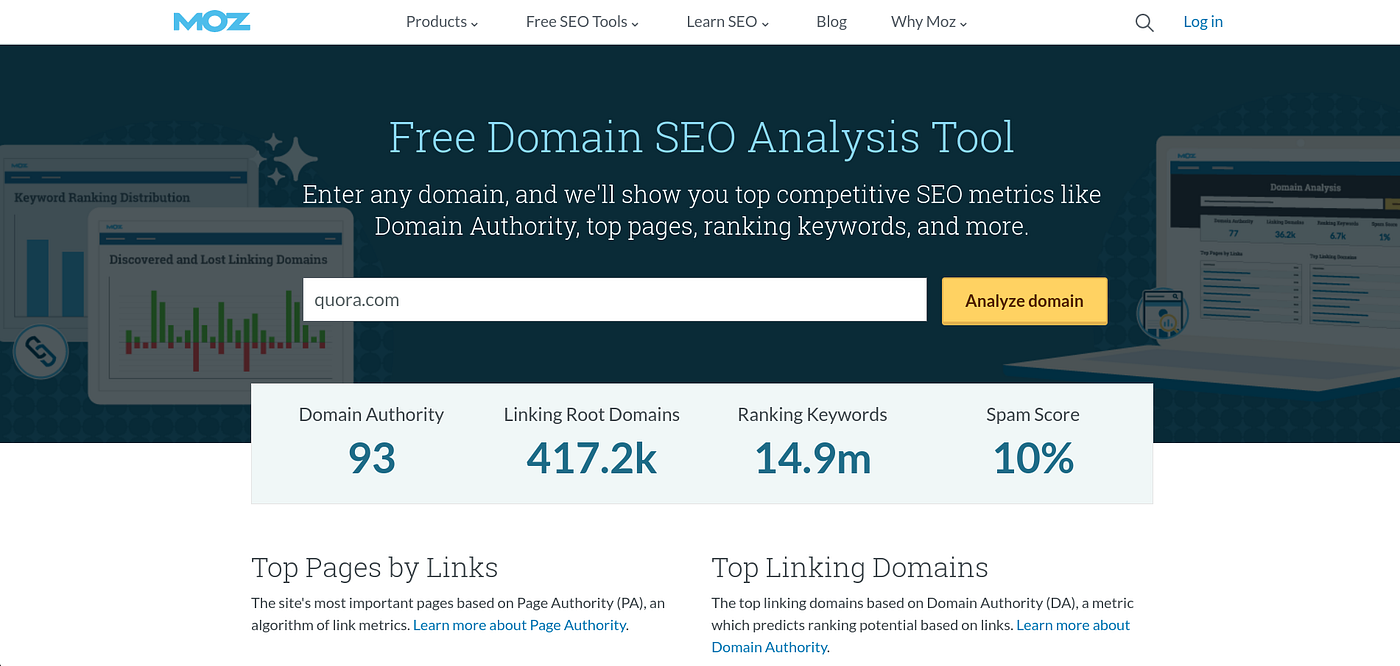Select the Linking Root Domains 417.2k value
1400x666 pixels.
[x=592, y=458]
